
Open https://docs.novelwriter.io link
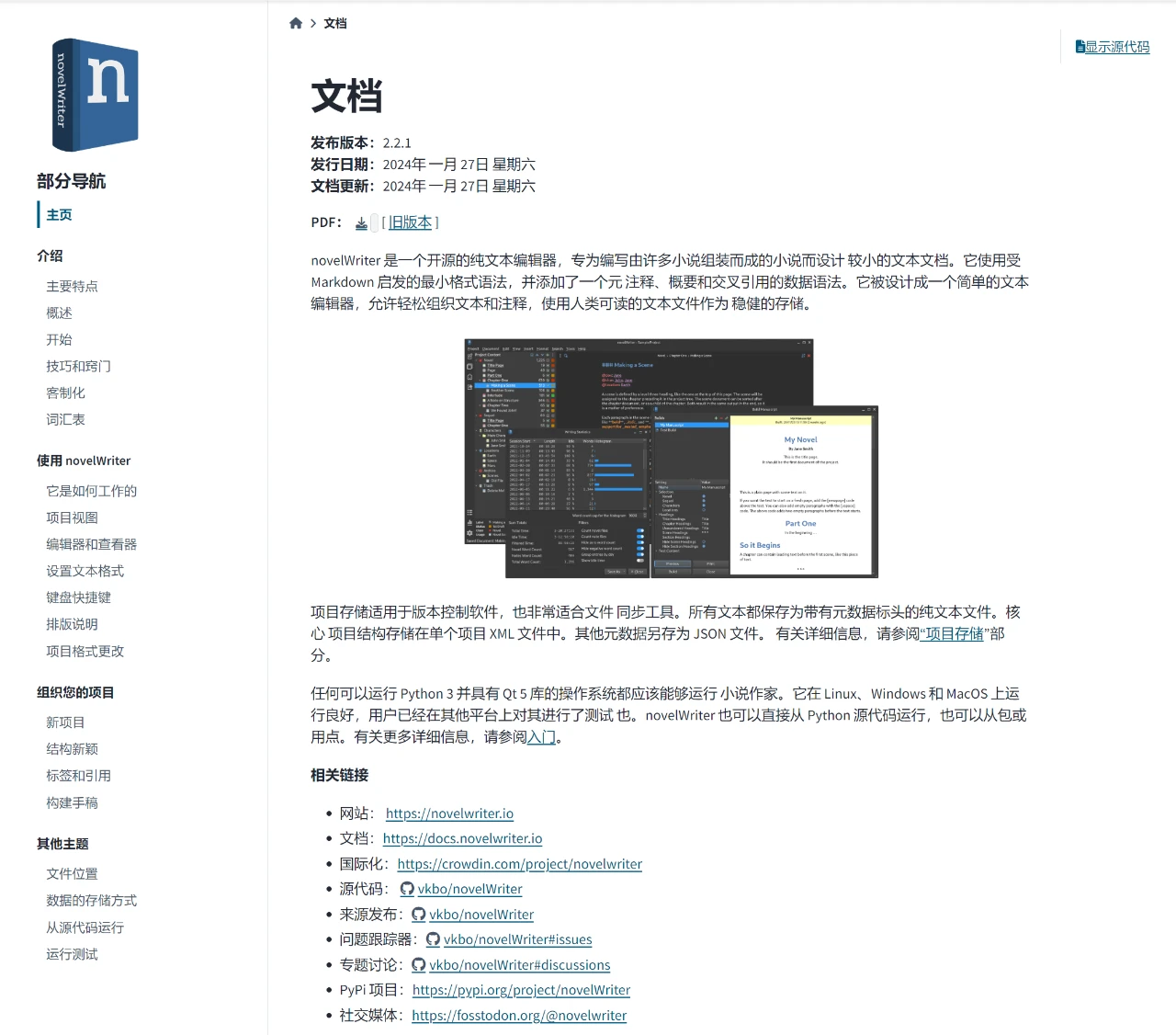462,838
